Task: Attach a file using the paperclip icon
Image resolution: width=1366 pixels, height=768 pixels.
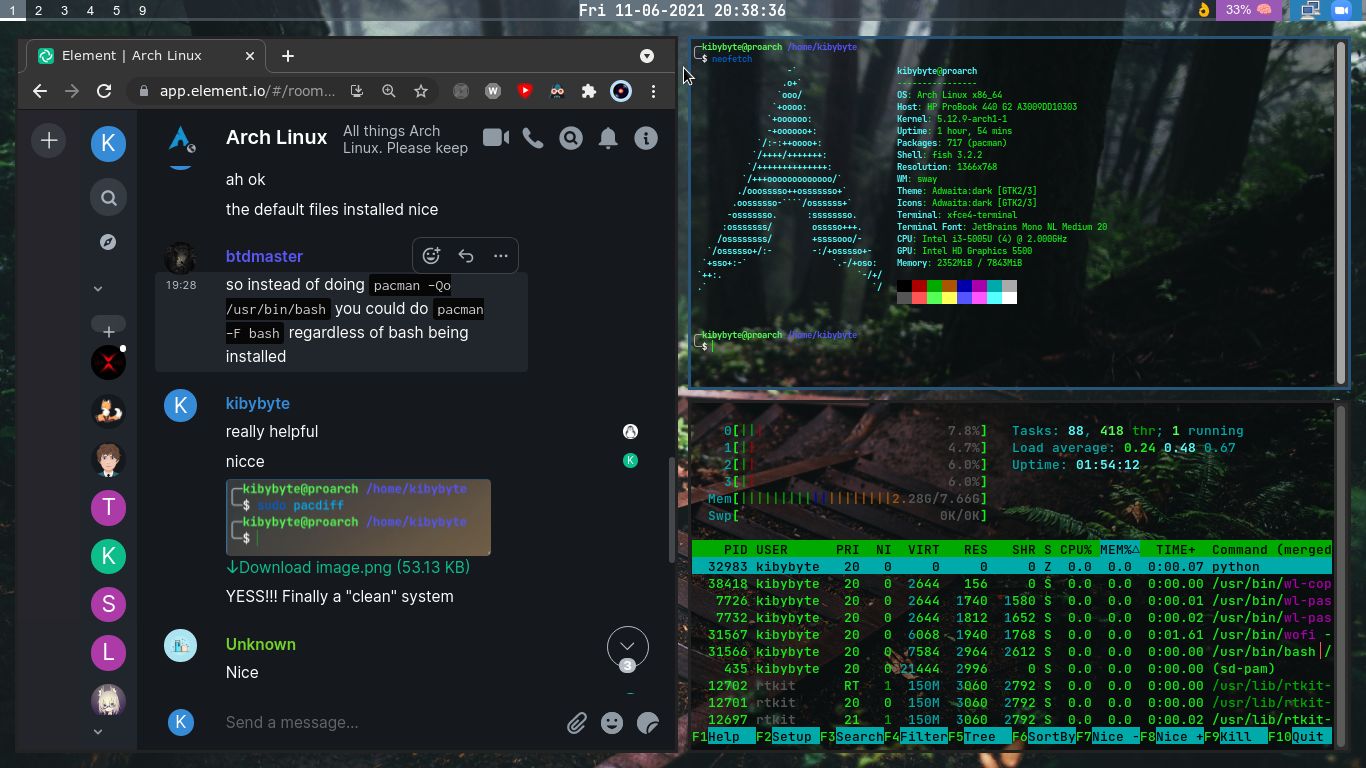Action: (x=577, y=722)
